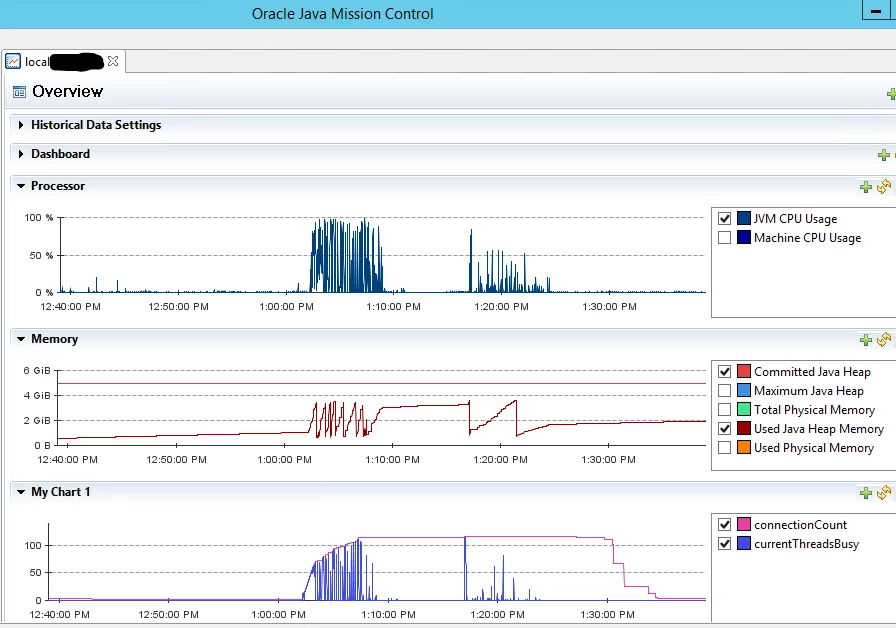Click the Overview page icon
The image size is (896, 628).
19,92
